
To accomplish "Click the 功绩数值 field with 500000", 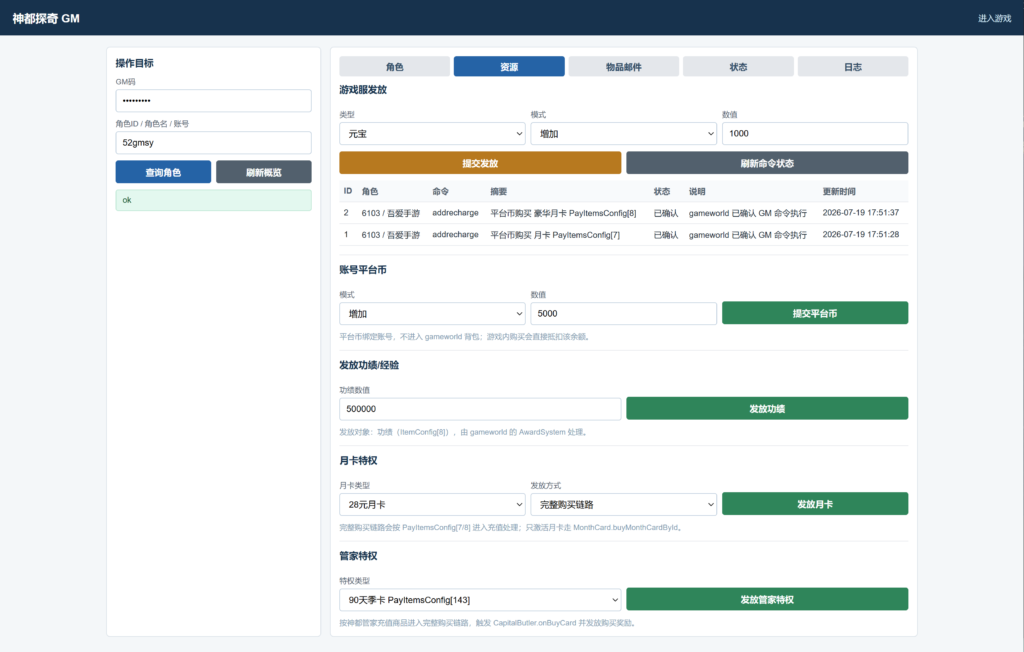I will [x=480, y=409].
